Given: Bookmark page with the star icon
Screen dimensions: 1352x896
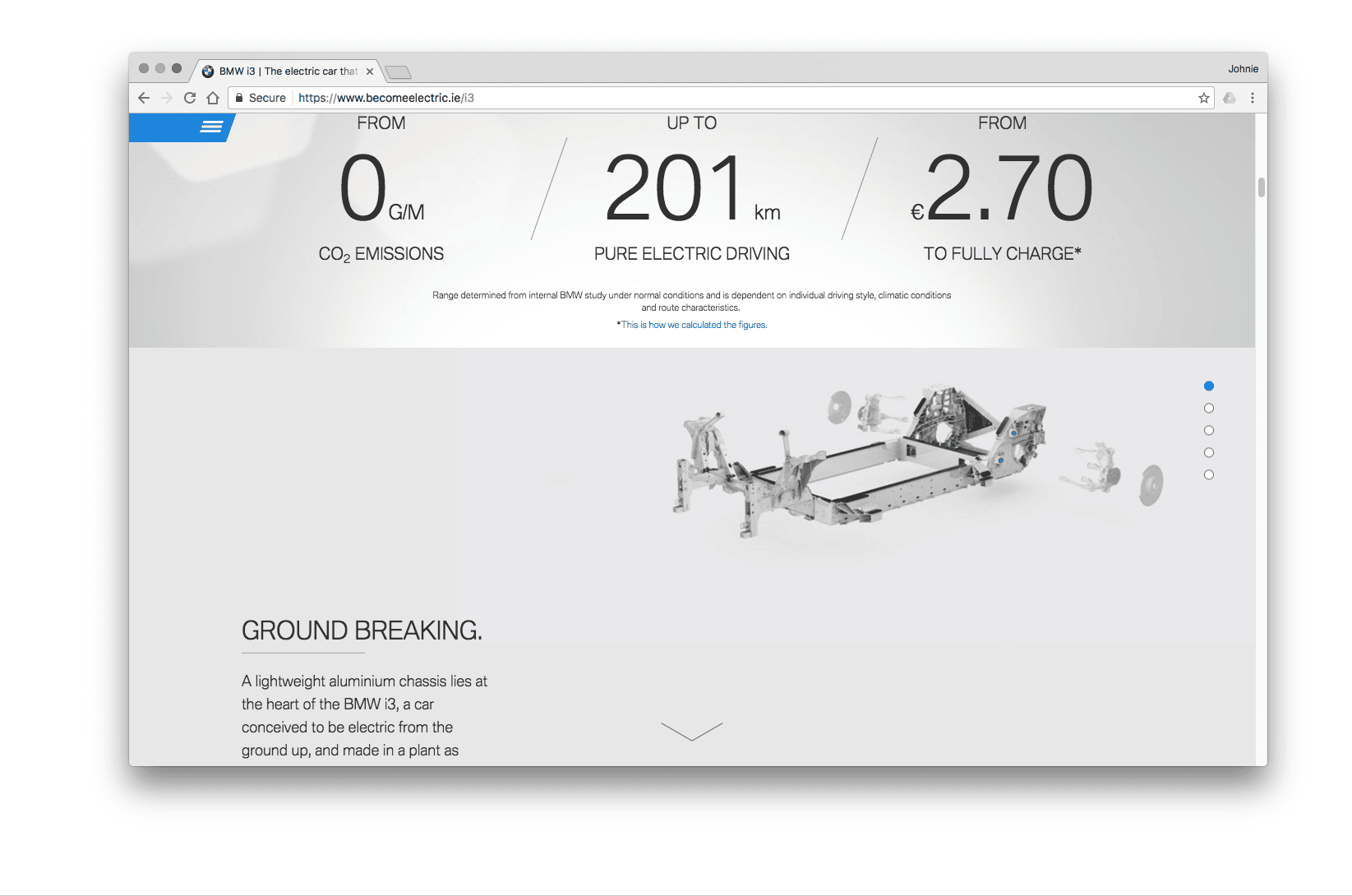Looking at the screenshot, I should coord(1204,98).
